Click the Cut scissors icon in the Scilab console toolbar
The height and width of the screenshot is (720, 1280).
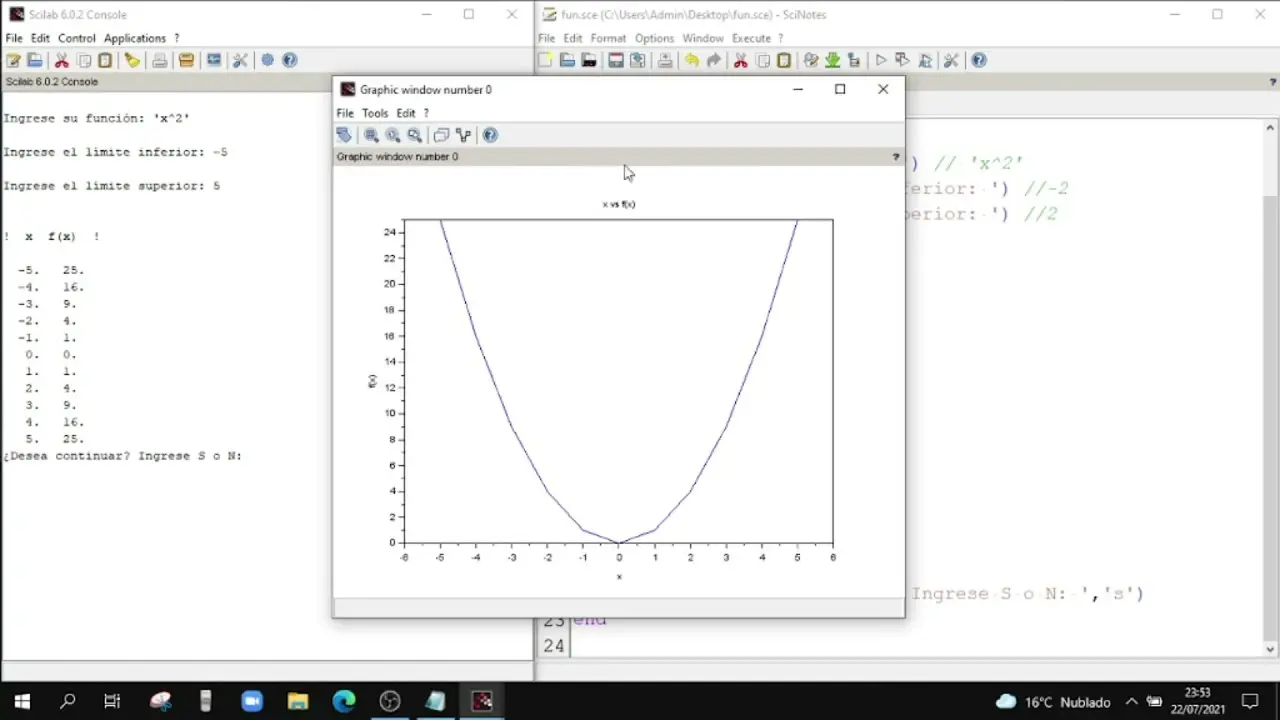tap(61, 61)
